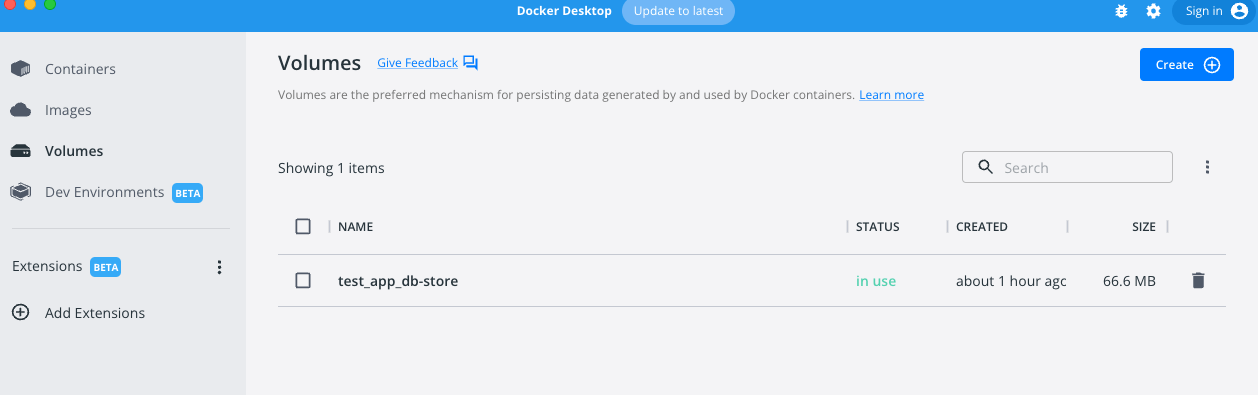Focus the volumes Search field
Screen dimensions: 1258x395
tap(1067, 167)
